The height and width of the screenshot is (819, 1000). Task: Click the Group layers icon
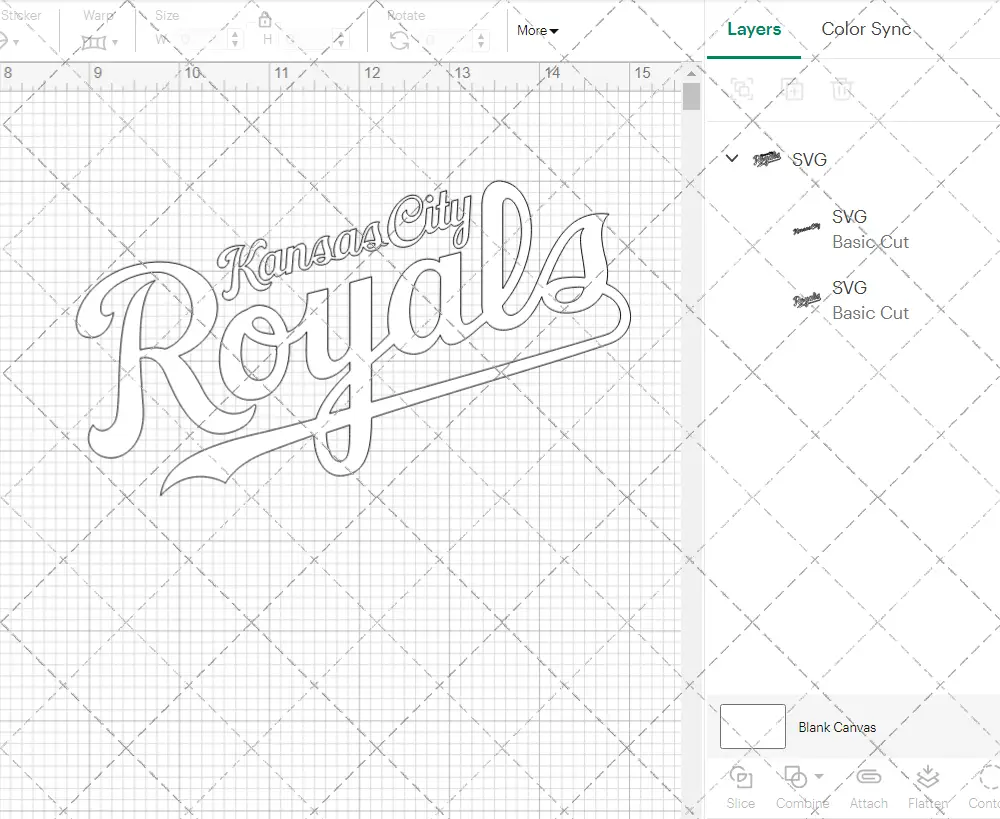click(742, 89)
